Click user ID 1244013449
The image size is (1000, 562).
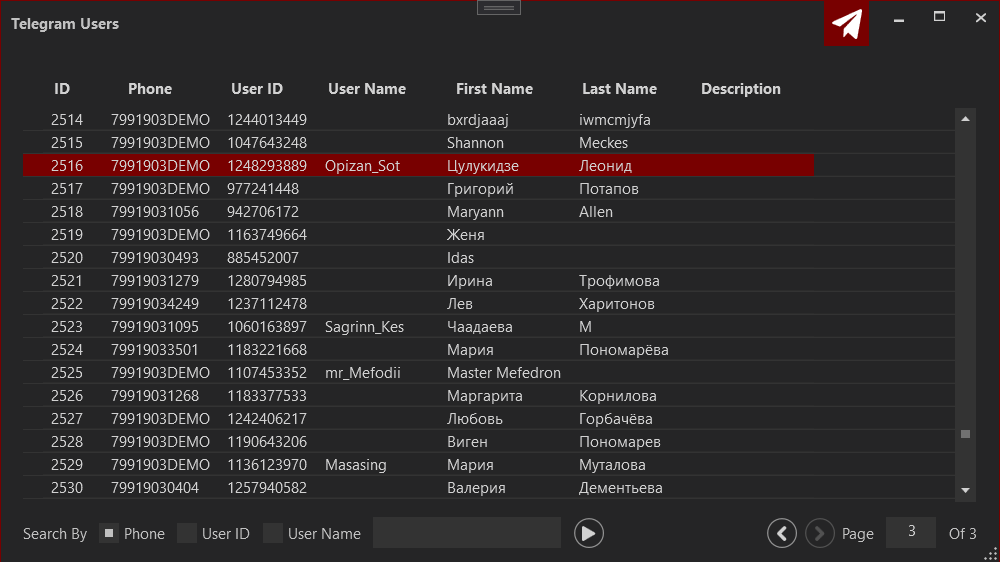tap(267, 120)
